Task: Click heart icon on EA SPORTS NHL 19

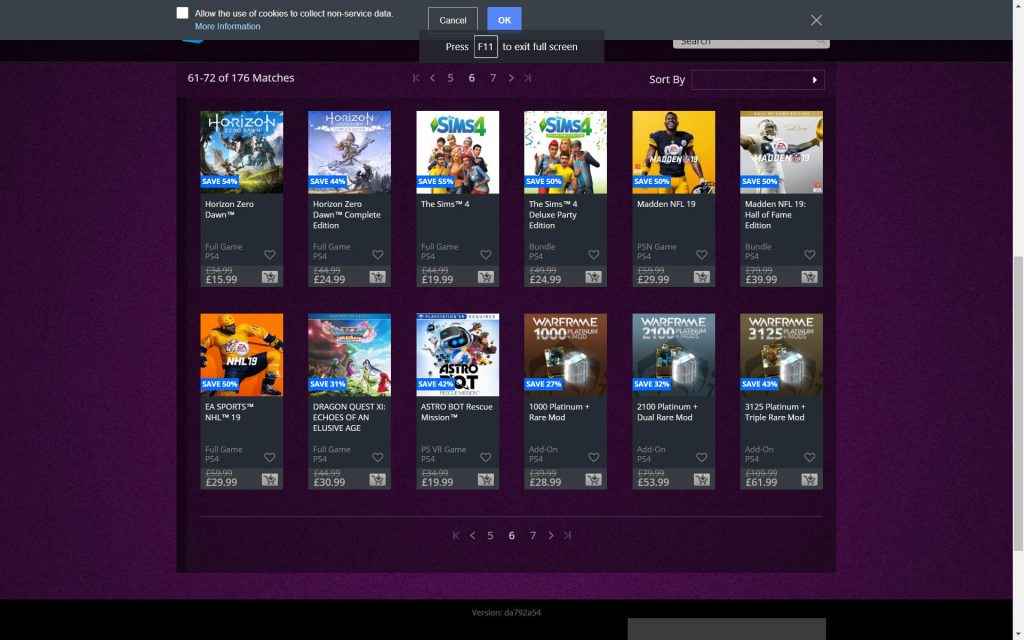Action: (270, 458)
